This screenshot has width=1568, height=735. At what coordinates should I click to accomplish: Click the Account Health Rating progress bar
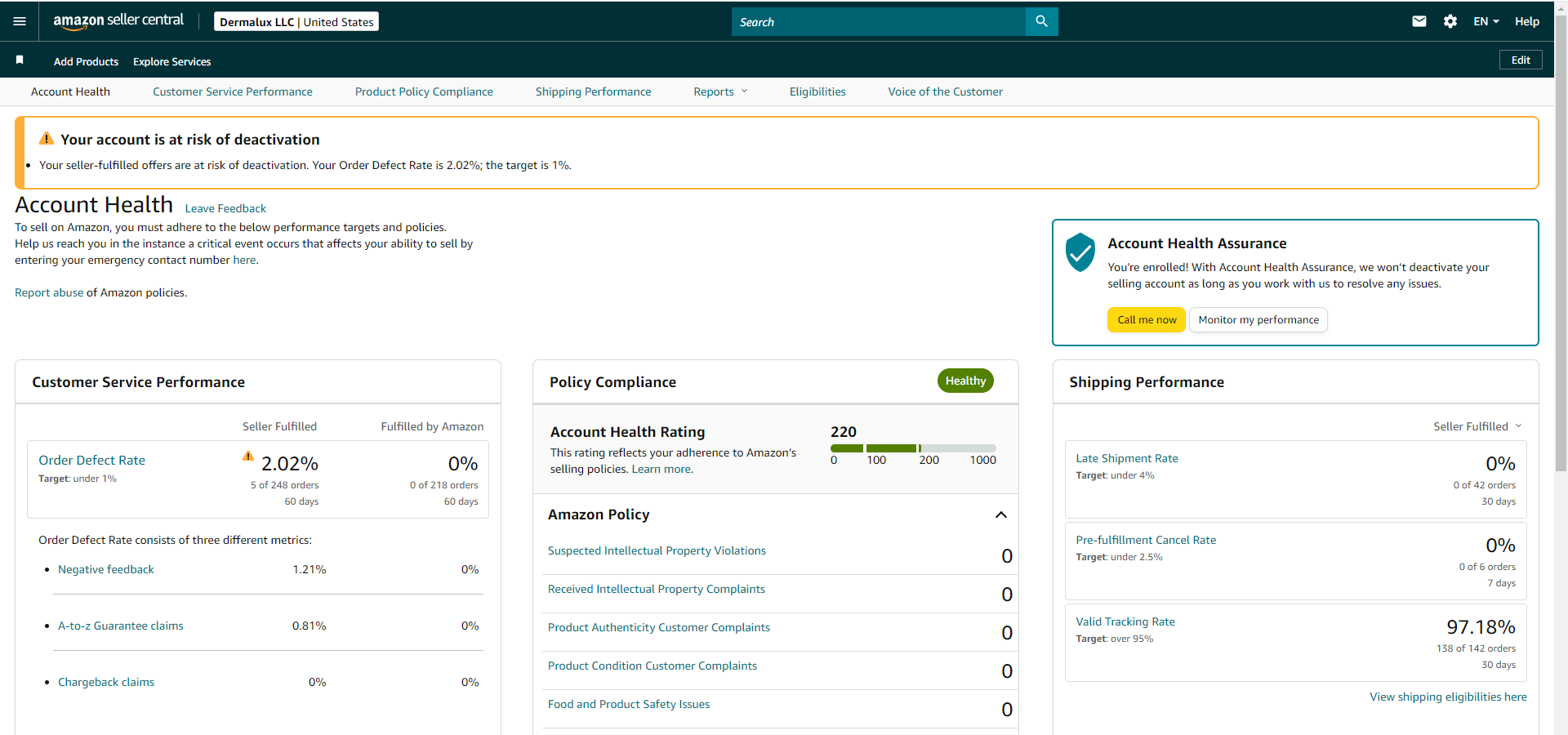913,448
